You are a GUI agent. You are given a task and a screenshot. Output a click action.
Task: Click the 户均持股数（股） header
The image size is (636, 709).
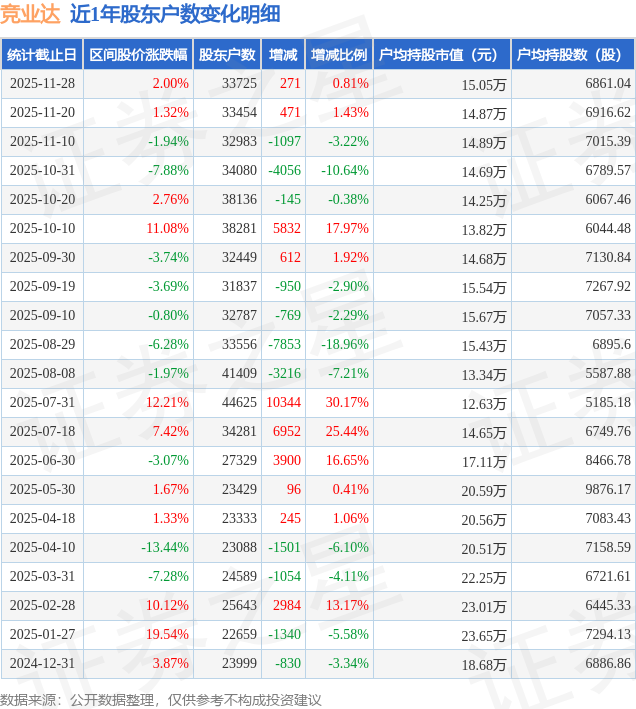[x=572, y=55]
